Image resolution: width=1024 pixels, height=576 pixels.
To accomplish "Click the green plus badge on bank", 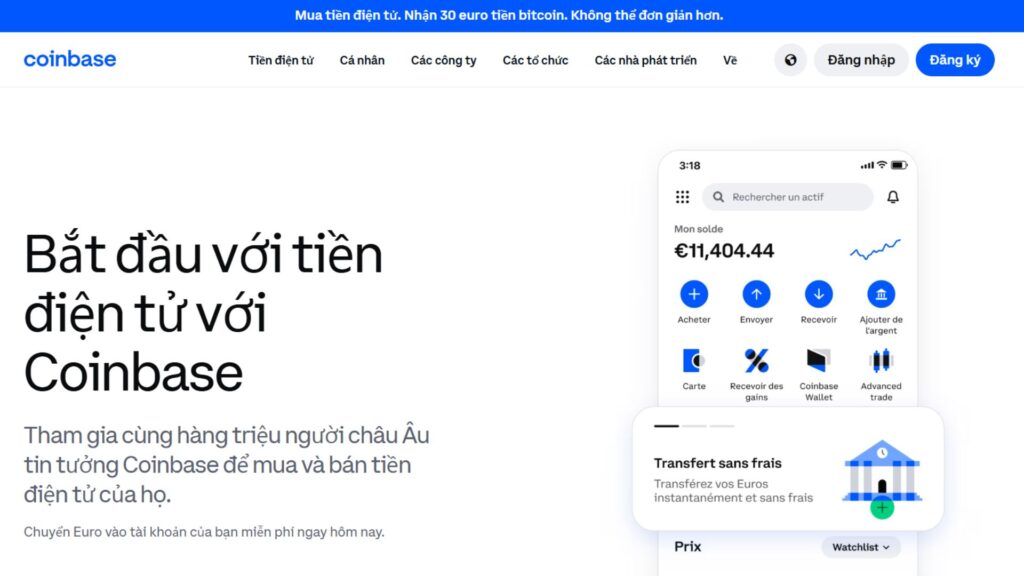I will (x=882, y=507).
